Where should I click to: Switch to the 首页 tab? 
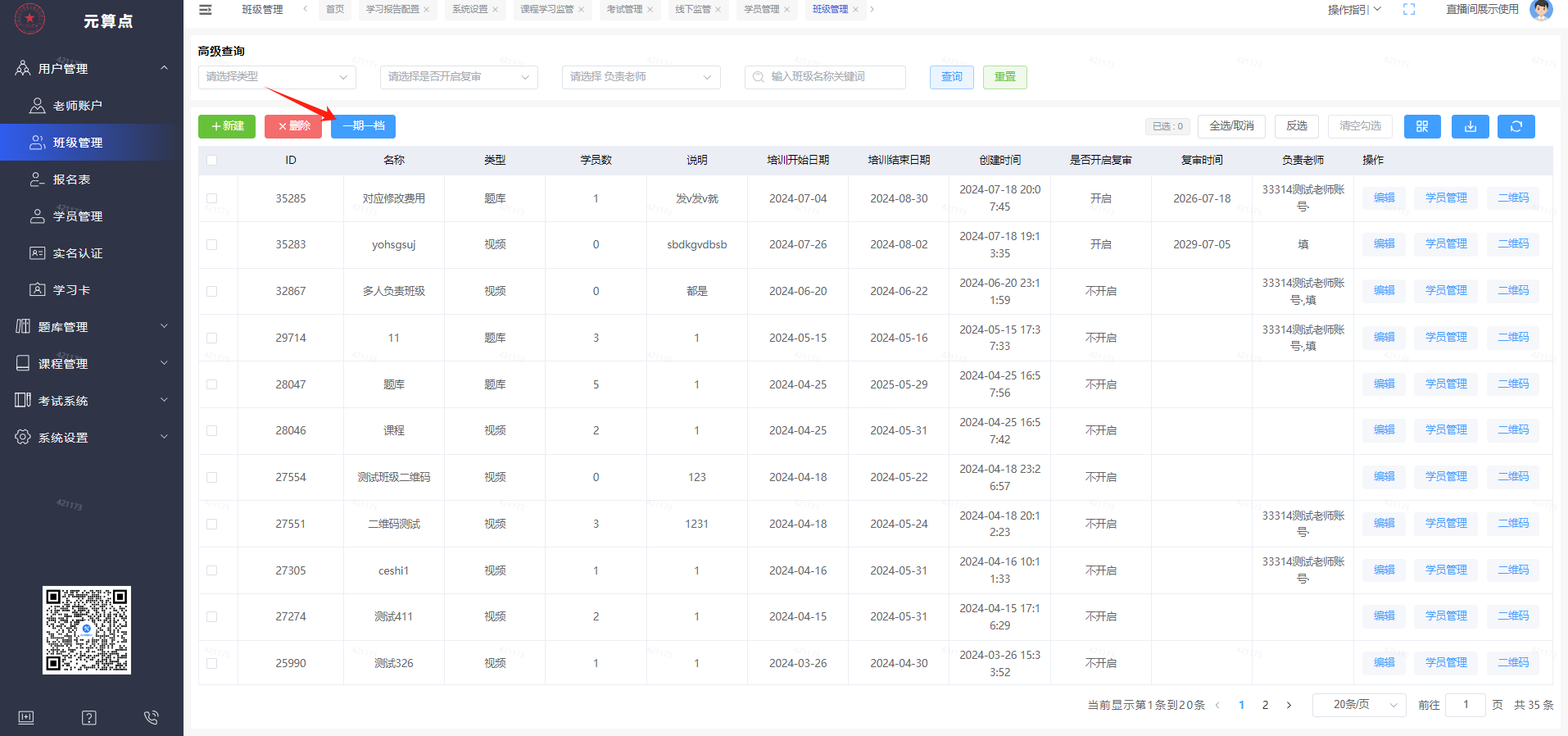pos(334,10)
